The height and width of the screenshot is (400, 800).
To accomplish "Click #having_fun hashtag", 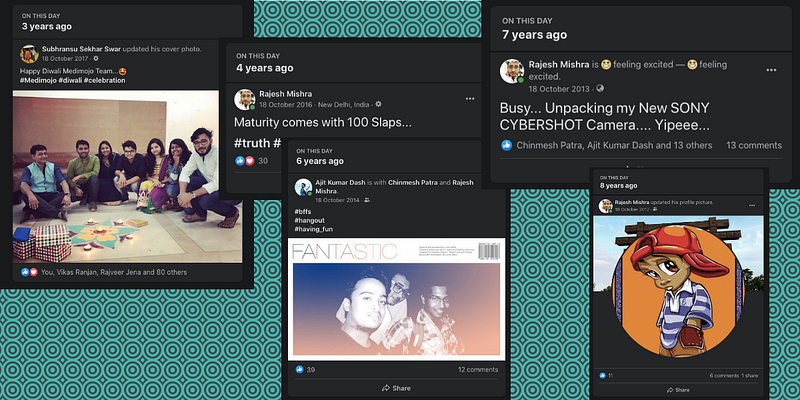I will coord(313,229).
